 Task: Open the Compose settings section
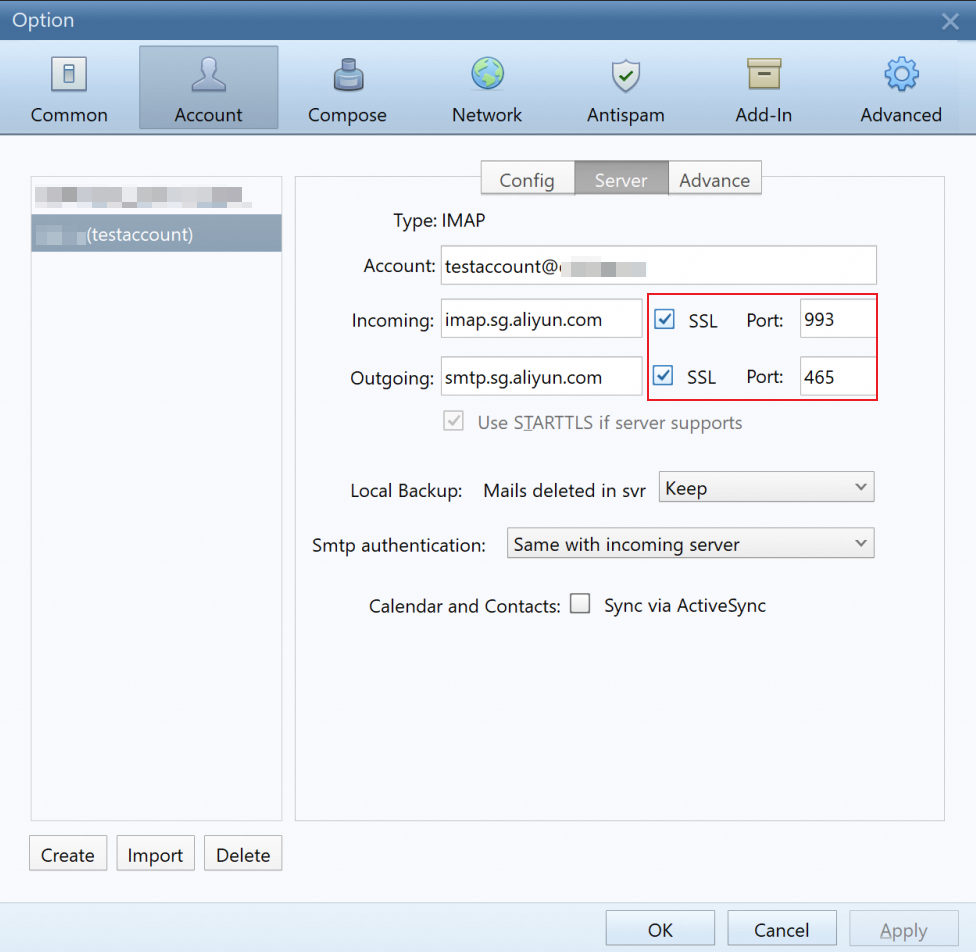point(347,88)
